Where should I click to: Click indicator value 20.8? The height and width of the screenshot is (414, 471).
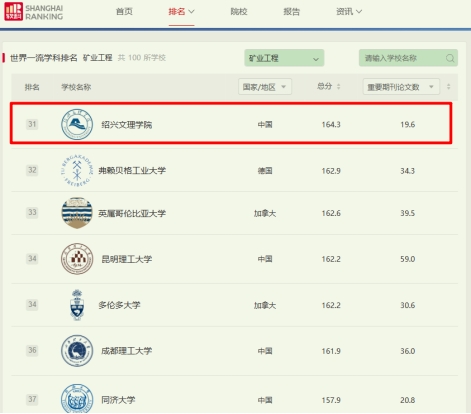[408, 400]
